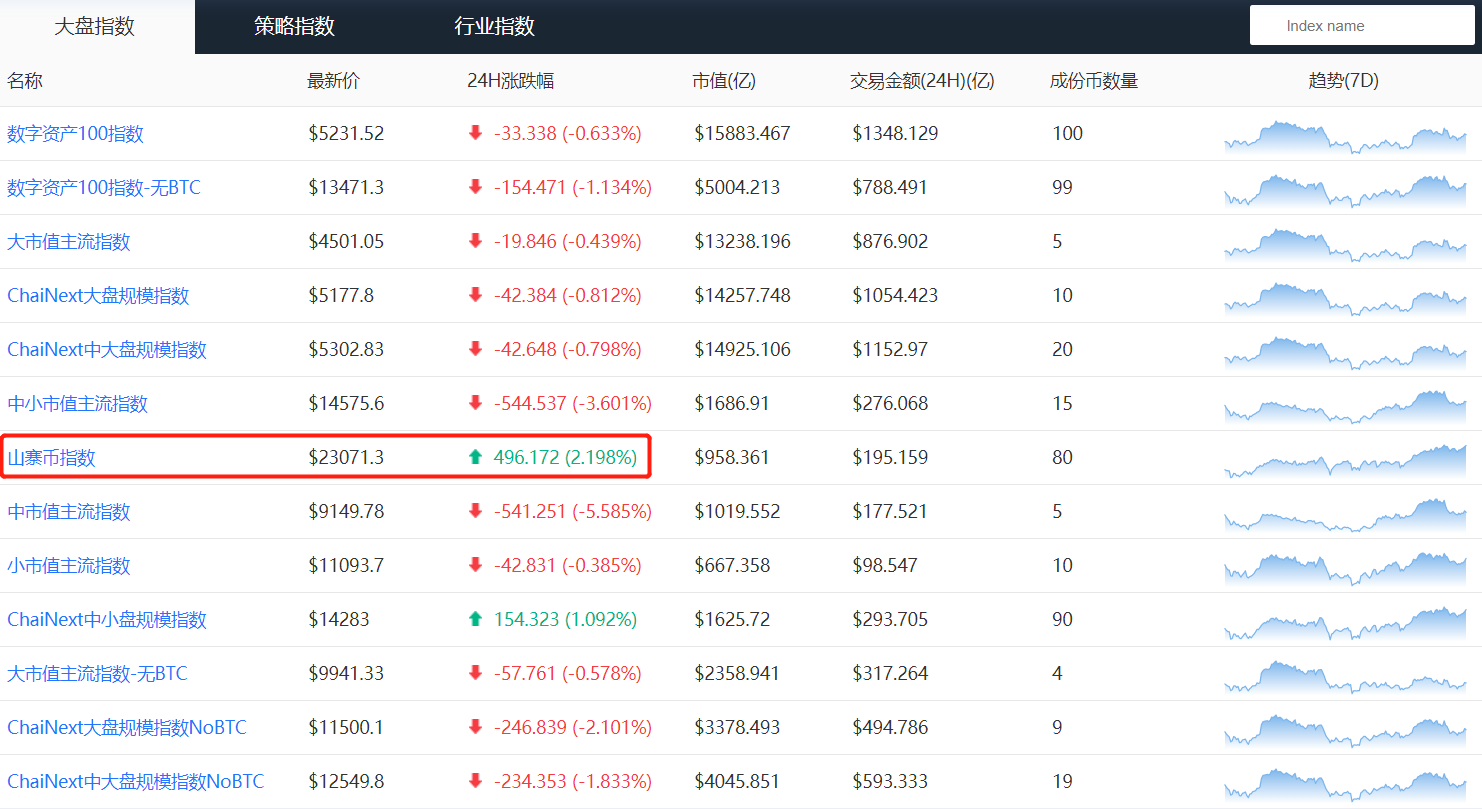Click the change value -544.537 (-3.601%)
The image size is (1482, 809).
coord(573,404)
